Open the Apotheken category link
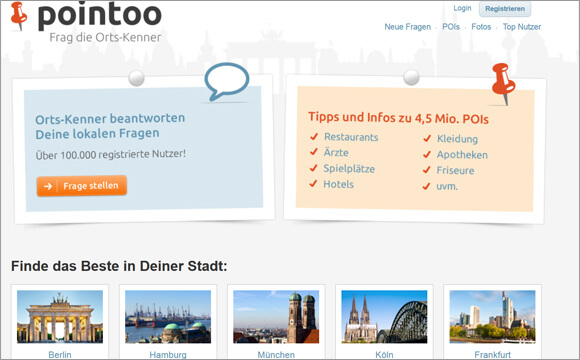This screenshot has width=580, height=360. tap(462, 155)
